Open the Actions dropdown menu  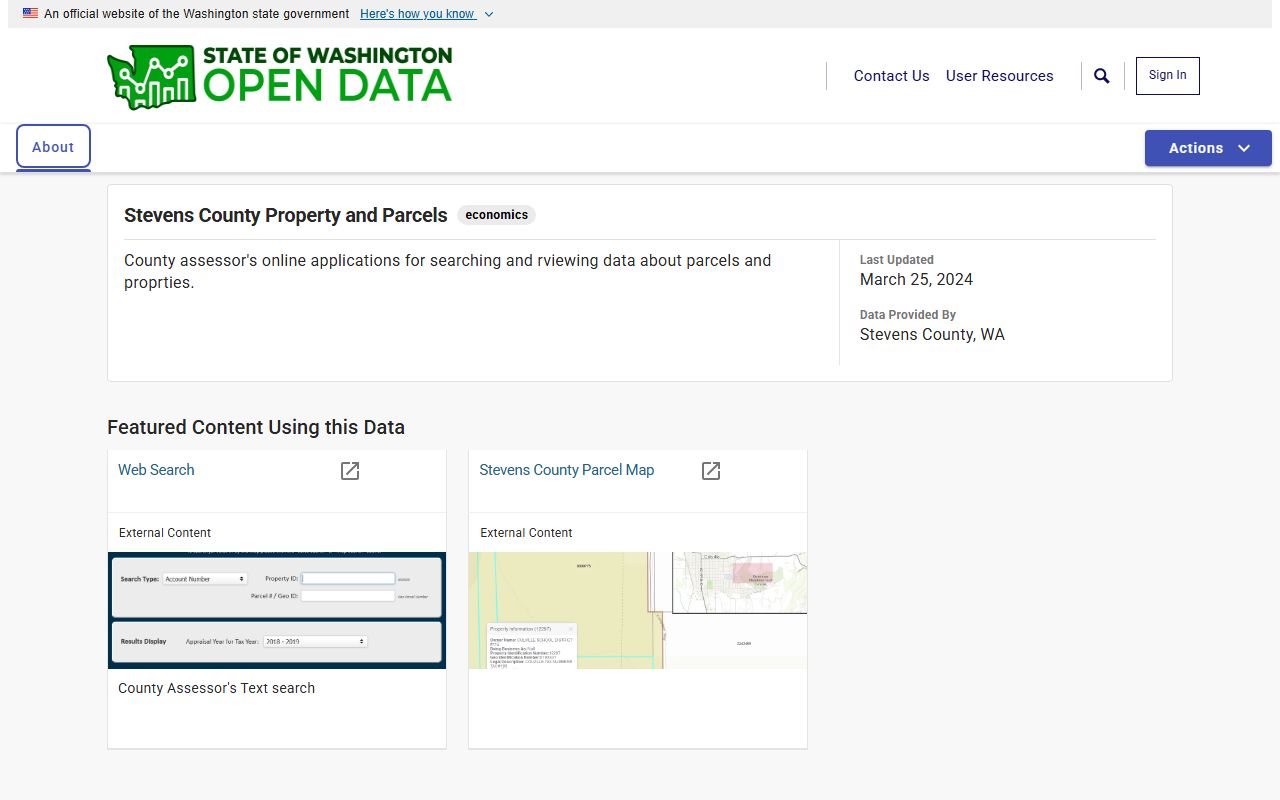coord(1208,148)
